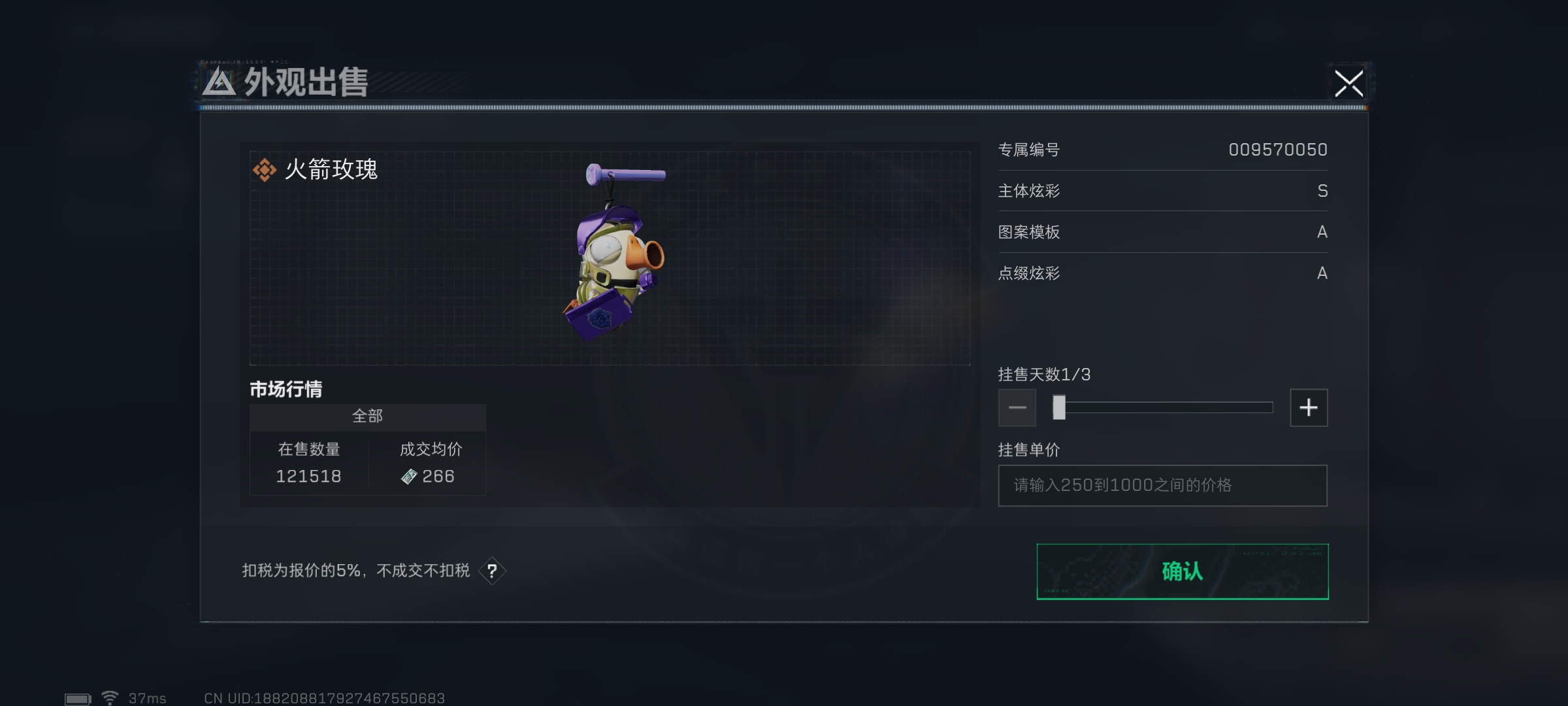The image size is (1568, 706).
Task: Click the 专属编号 009570050 value
Action: click(x=1278, y=150)
